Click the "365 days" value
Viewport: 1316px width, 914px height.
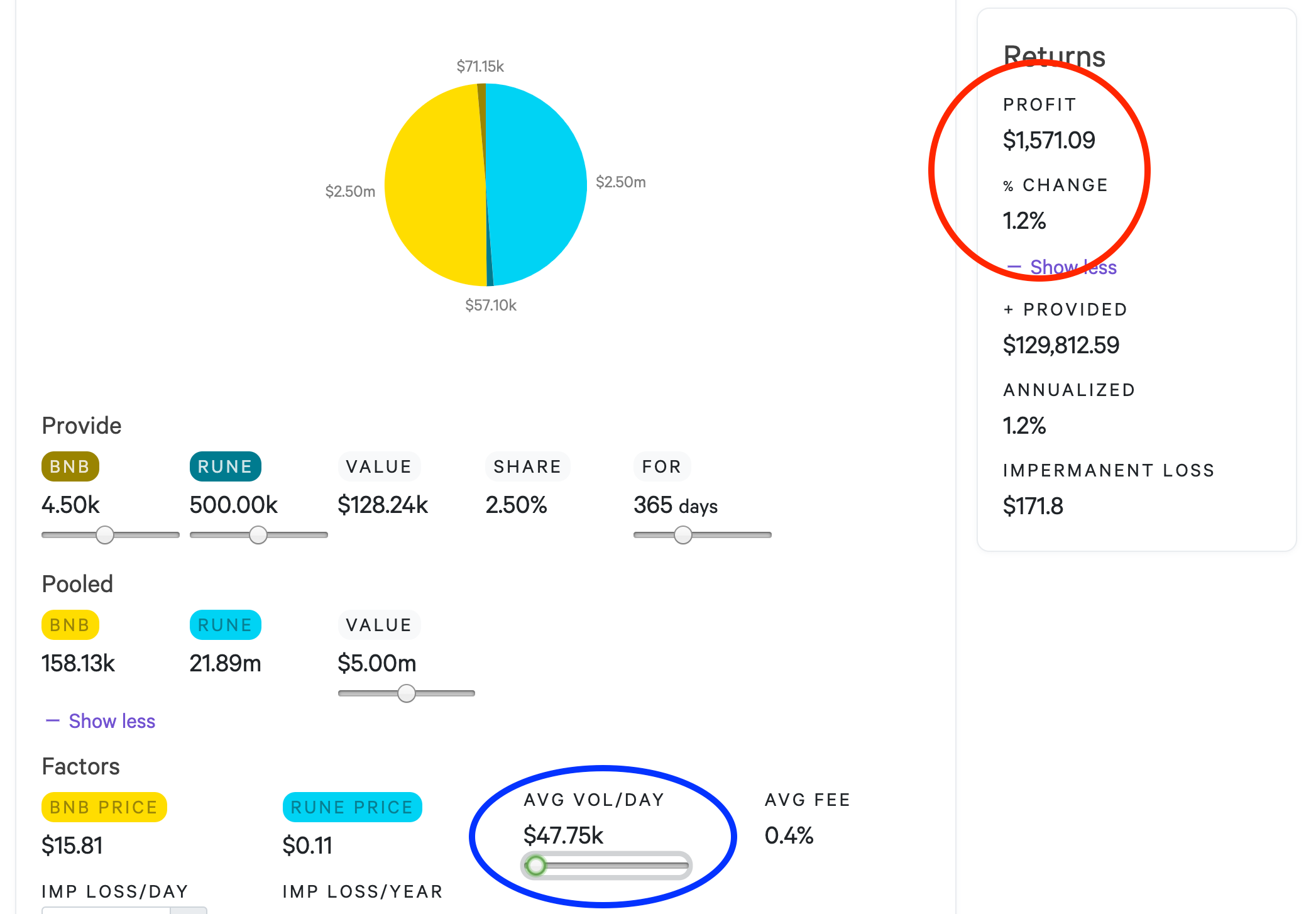click(x=676, y=505)
